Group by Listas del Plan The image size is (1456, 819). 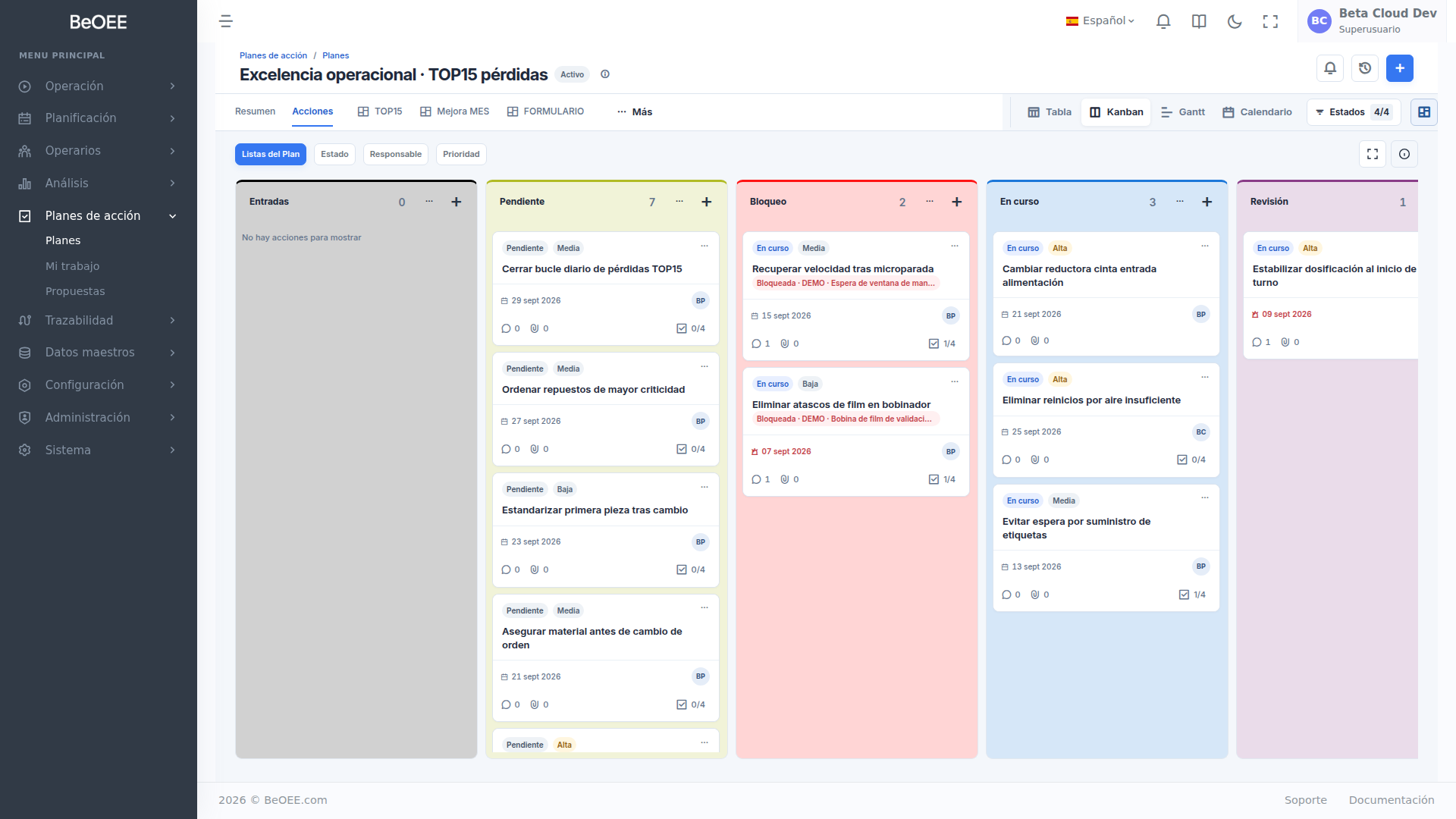pyautogui.click(x=271, y=154)
